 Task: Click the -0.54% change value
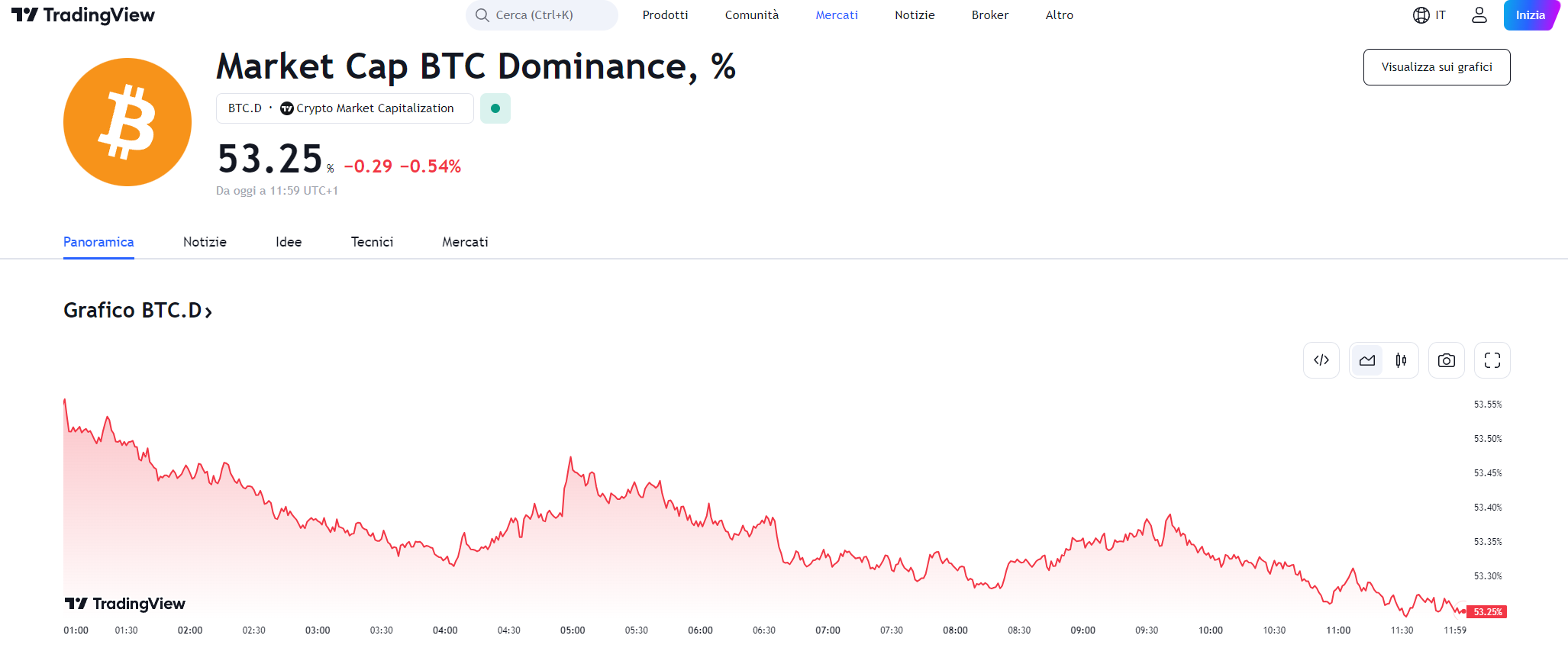tap(431, 166)
